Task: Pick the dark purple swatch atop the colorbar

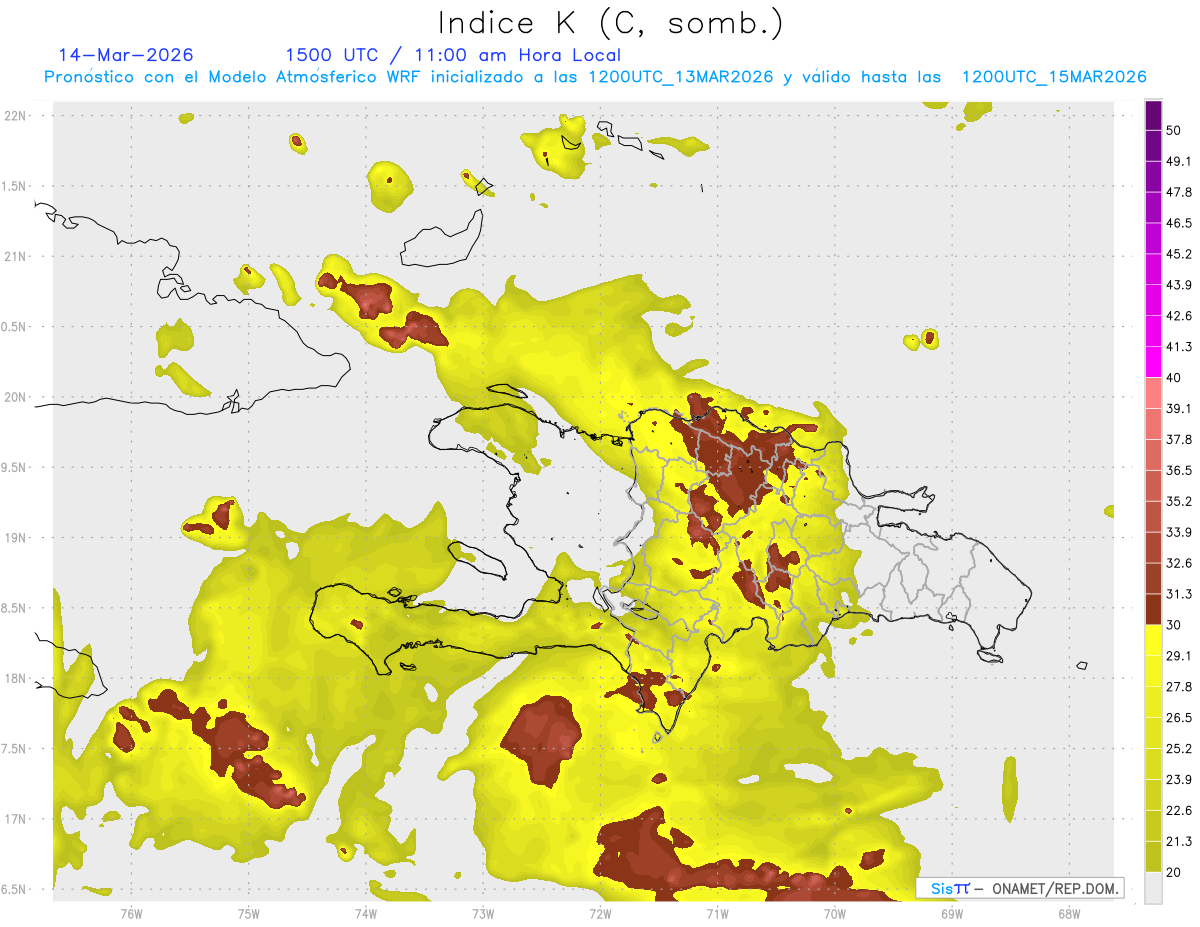Action: click(1153, 115)
